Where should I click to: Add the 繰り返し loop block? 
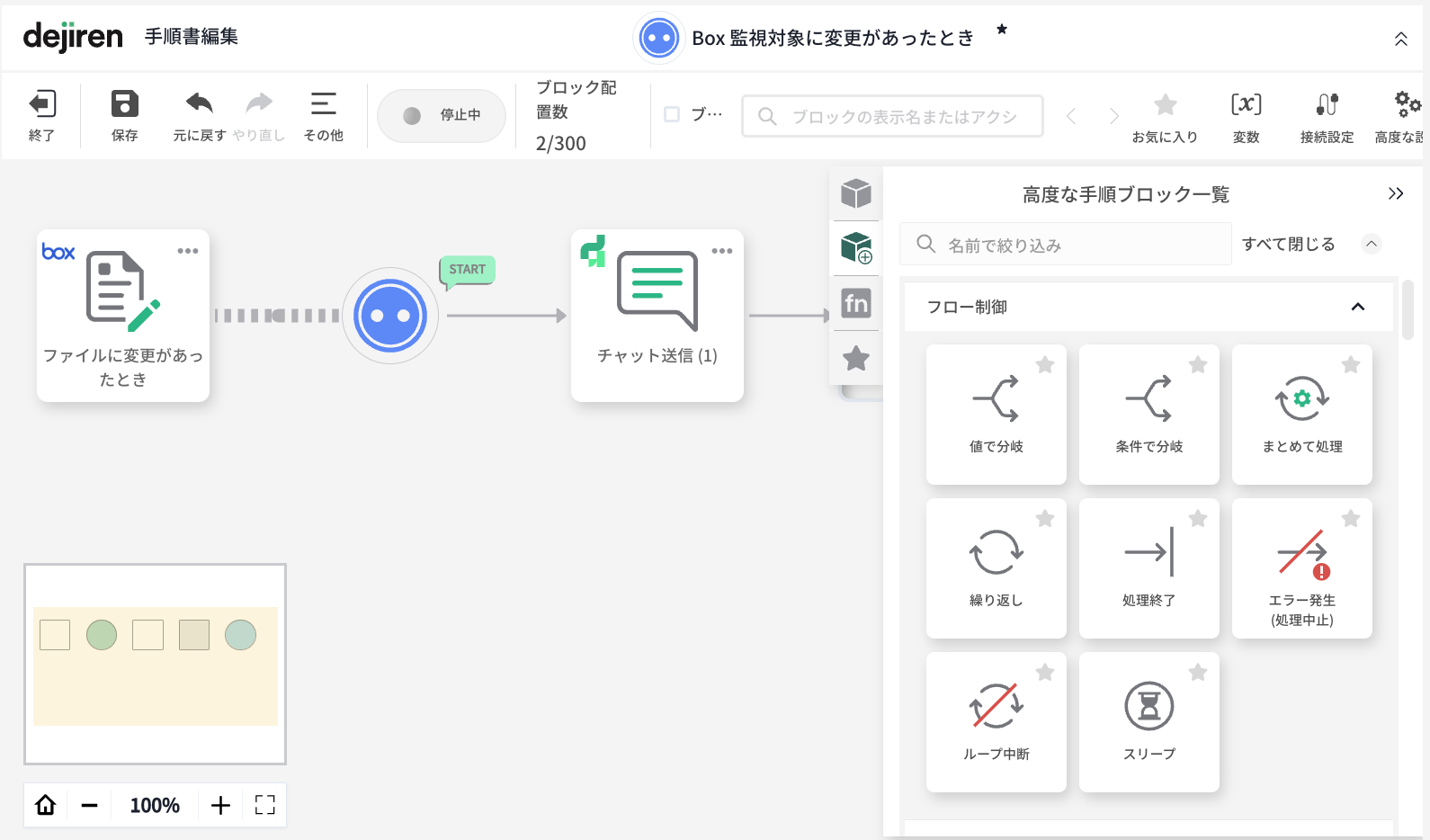tap(996, 567)
